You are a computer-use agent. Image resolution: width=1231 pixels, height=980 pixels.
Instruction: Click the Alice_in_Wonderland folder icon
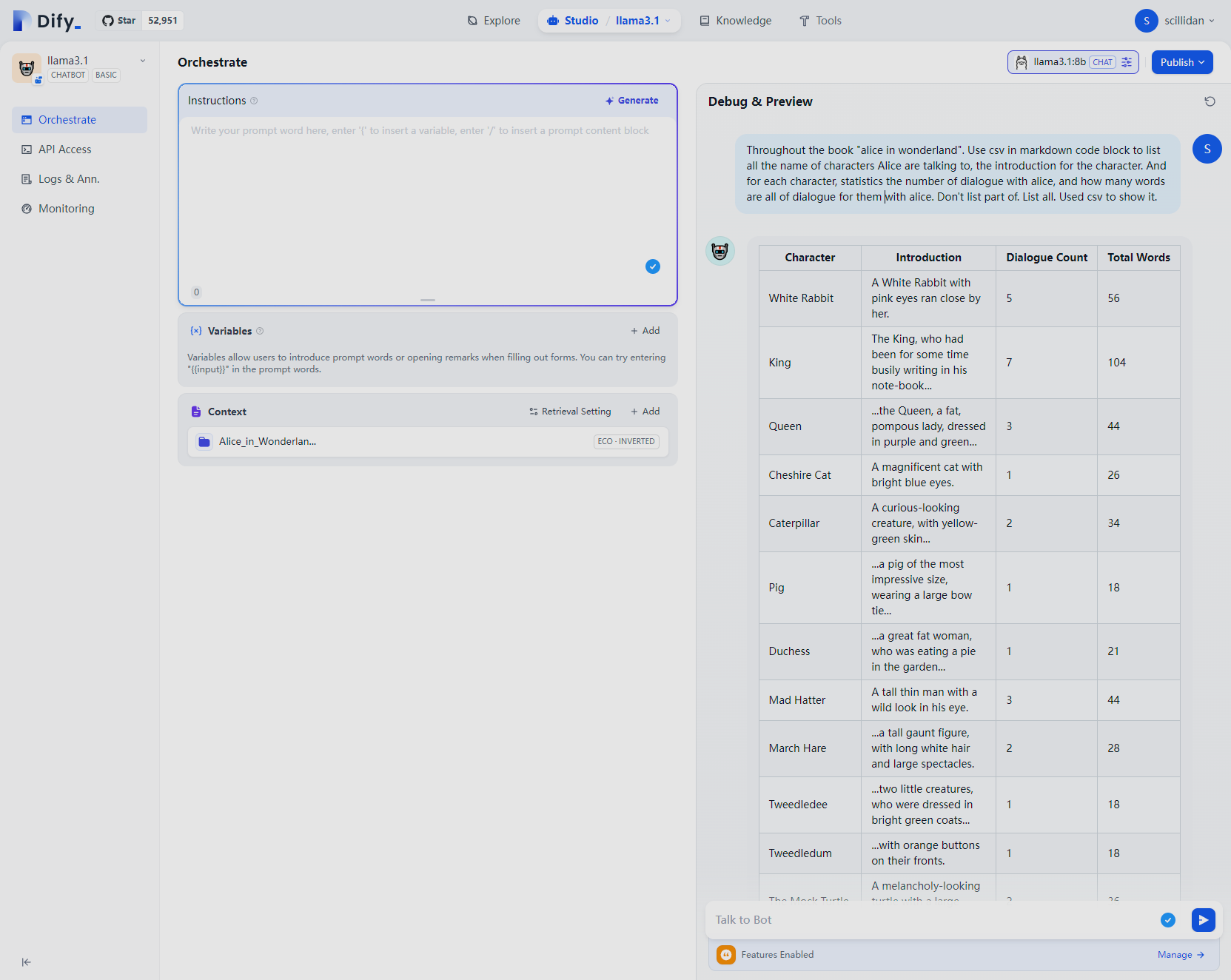coord(204,442)
